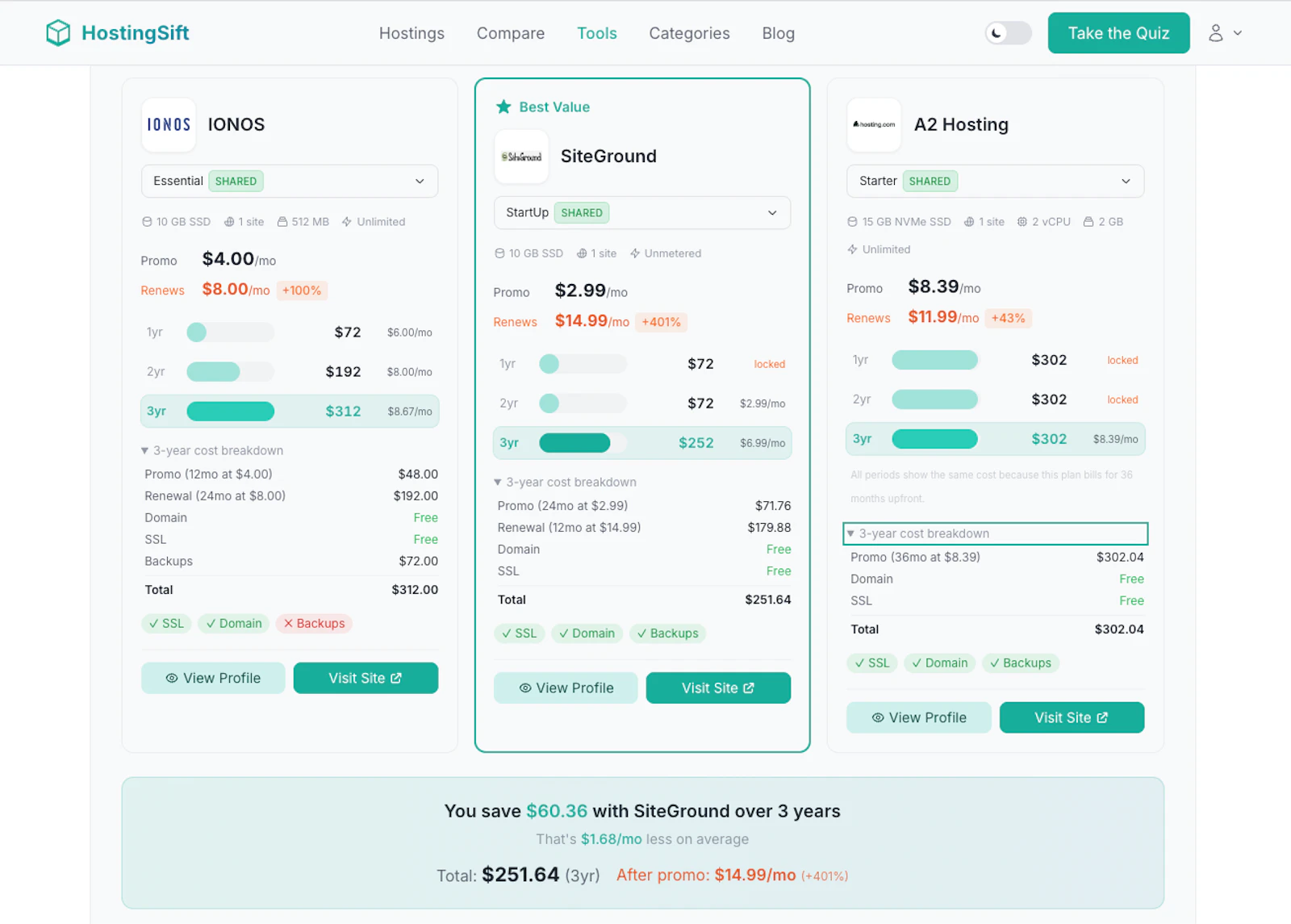Click the SiteGround Domain check badge

(587, 633)
